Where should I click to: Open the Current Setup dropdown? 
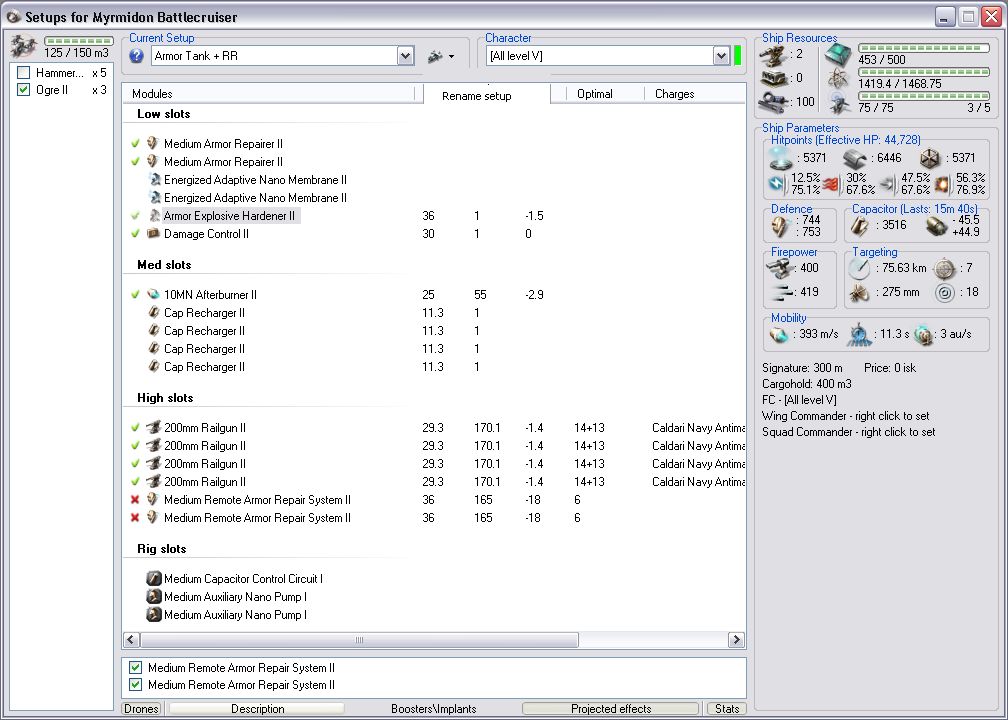point(405,57)
